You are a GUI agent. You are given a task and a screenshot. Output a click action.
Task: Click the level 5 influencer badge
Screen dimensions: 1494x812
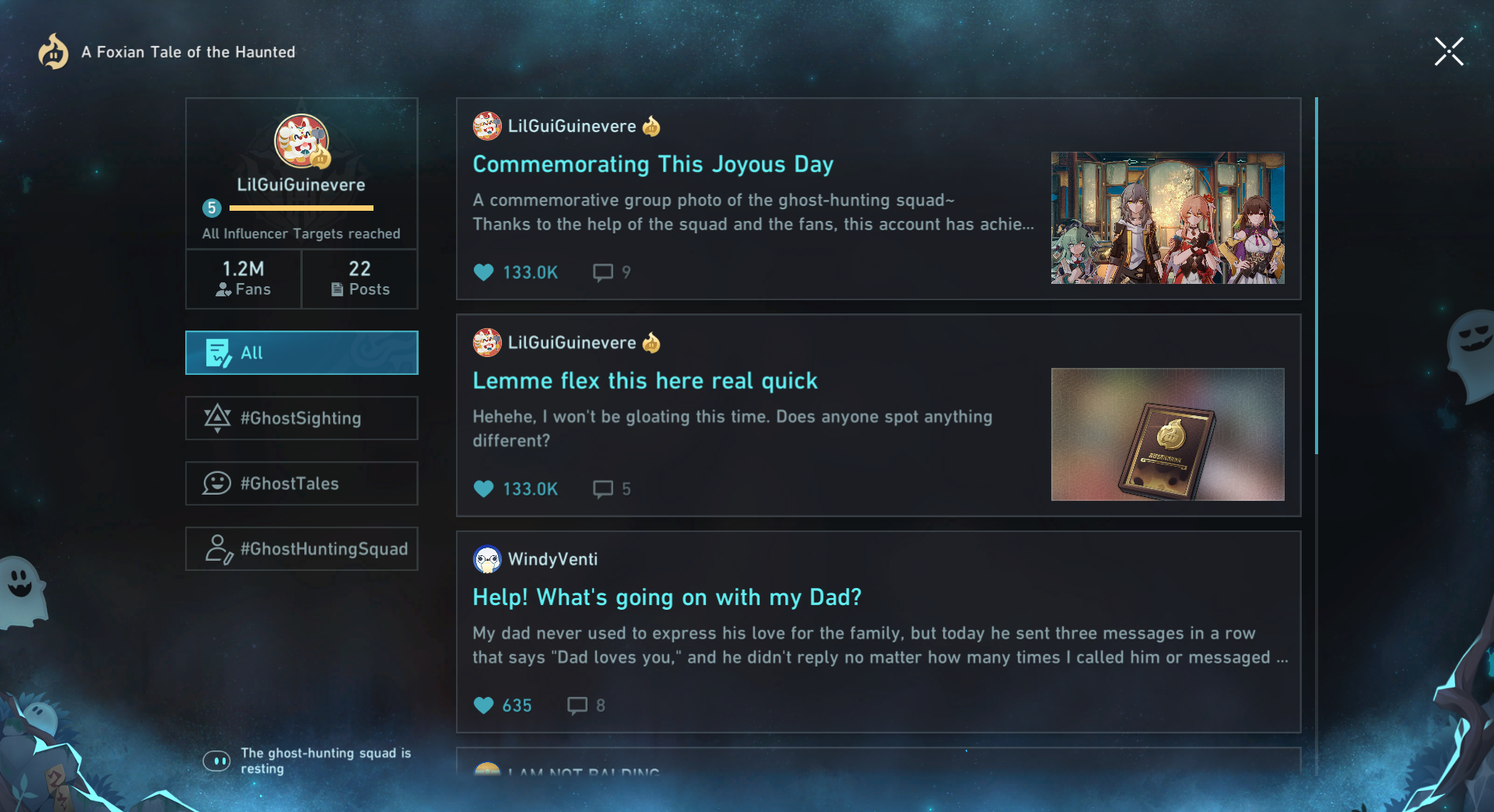212,208
